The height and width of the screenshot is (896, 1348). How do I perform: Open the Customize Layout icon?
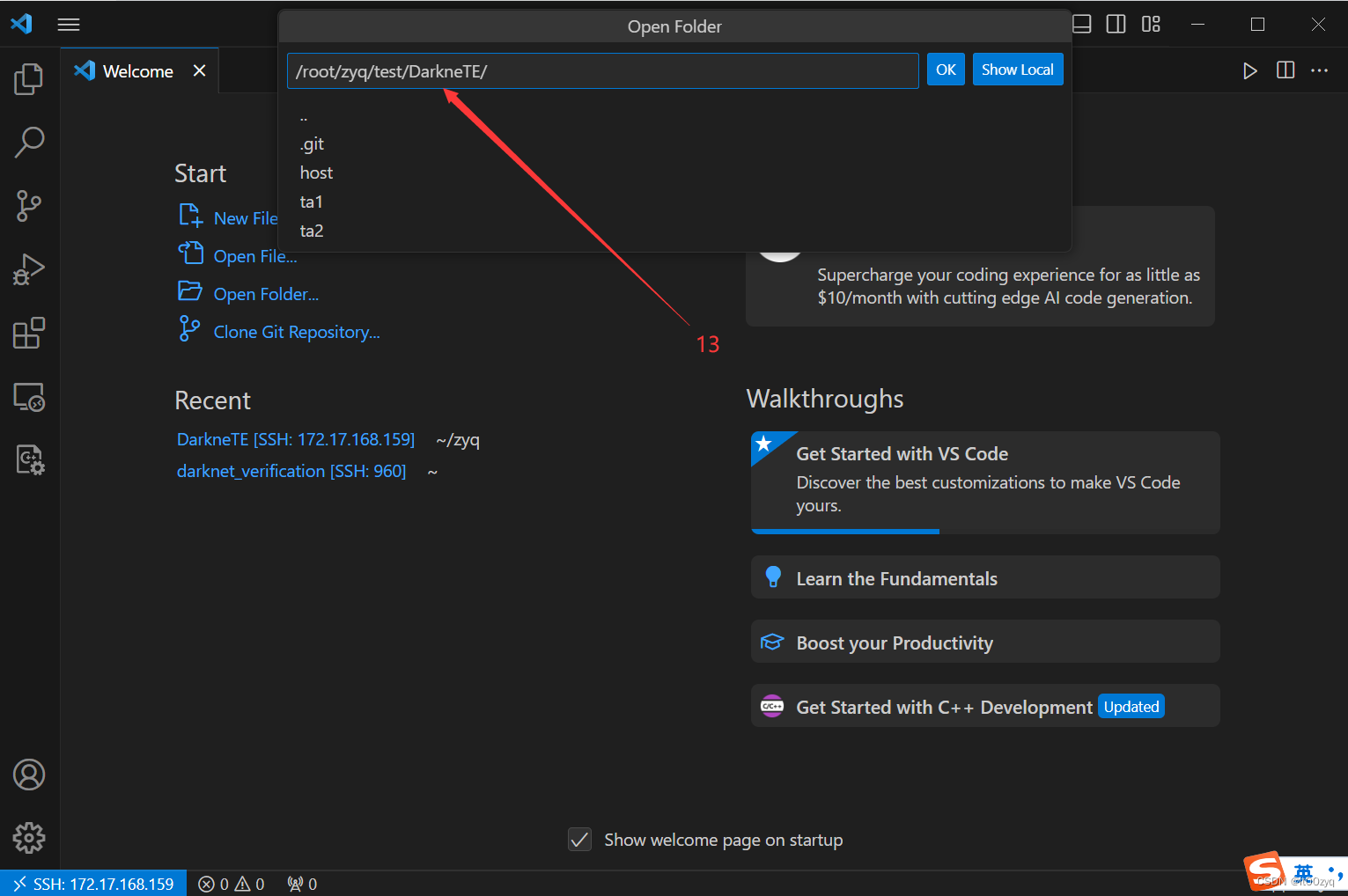1151,24
